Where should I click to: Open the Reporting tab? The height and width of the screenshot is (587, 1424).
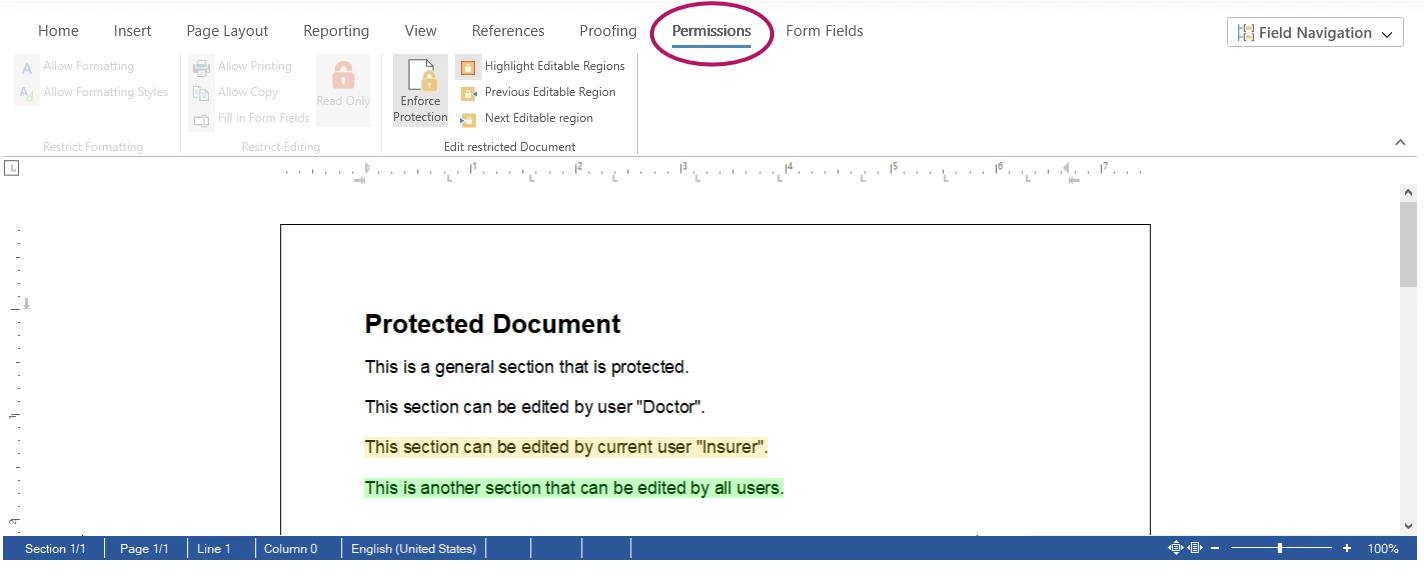click(336, 31)
